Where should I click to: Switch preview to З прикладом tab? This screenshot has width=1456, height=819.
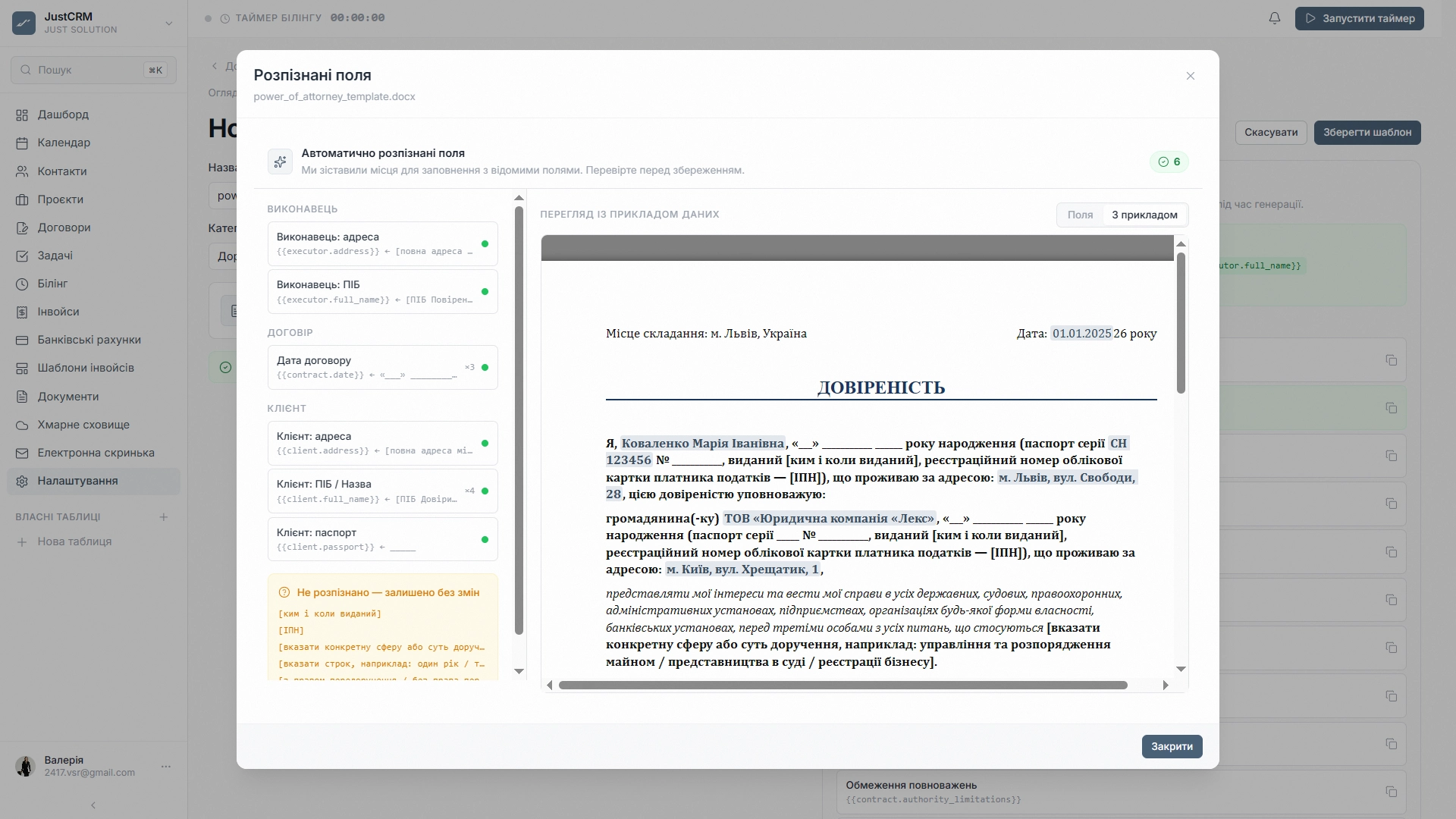tap(1144, 215)
